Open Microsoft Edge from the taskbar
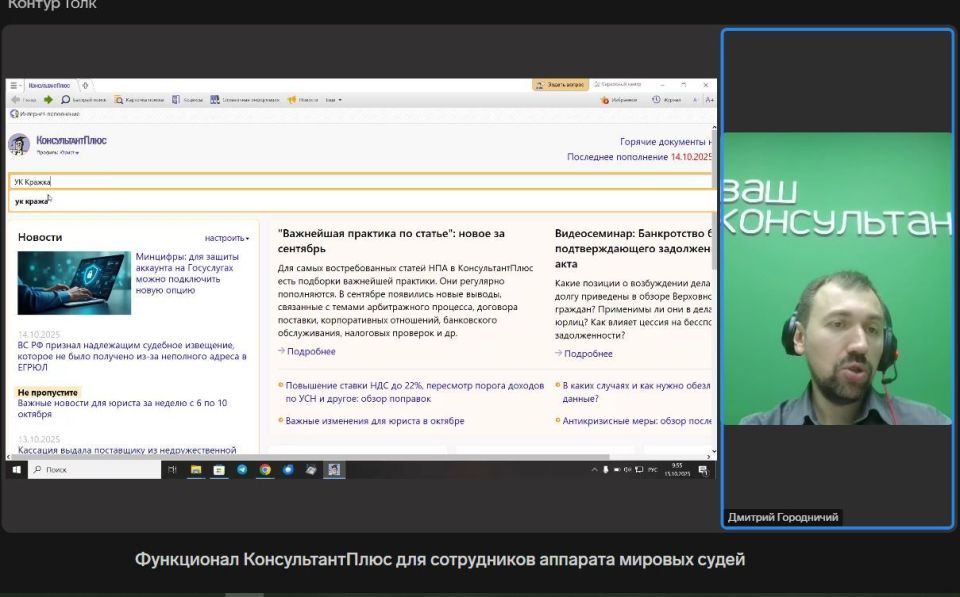 click(x=289, y=469)
